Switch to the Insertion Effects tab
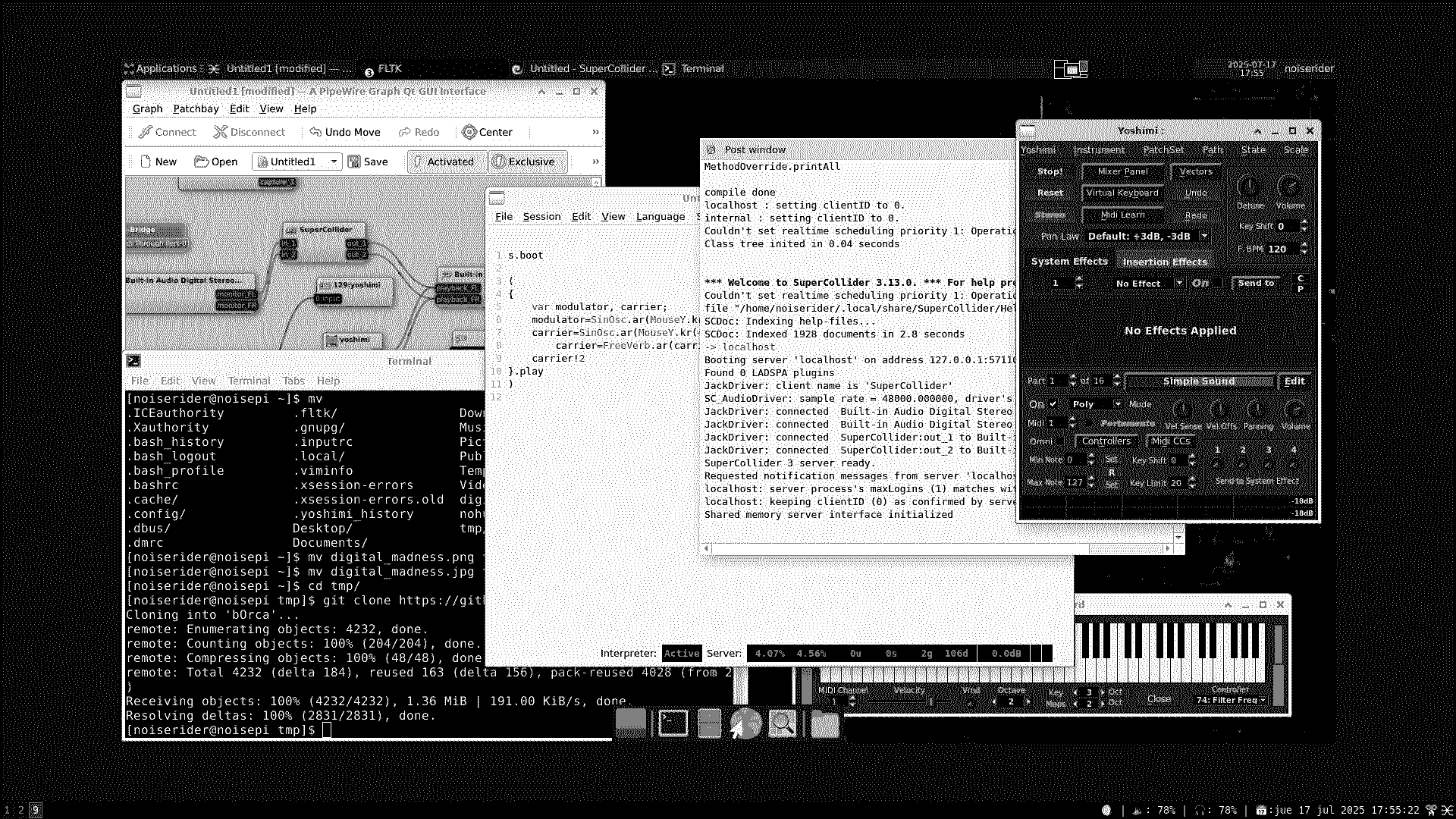 pyautogui.click(x=1165, y=262)
